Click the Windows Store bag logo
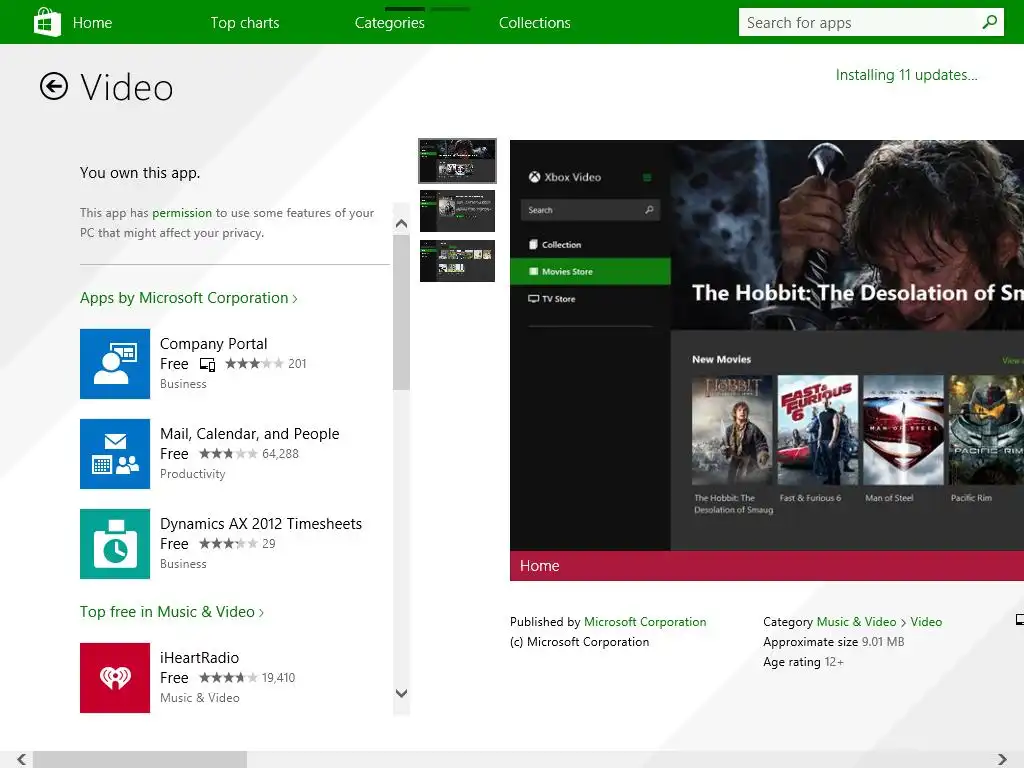Image resolution: width=1024 pixels, height=768 pixels. (47, 22)
